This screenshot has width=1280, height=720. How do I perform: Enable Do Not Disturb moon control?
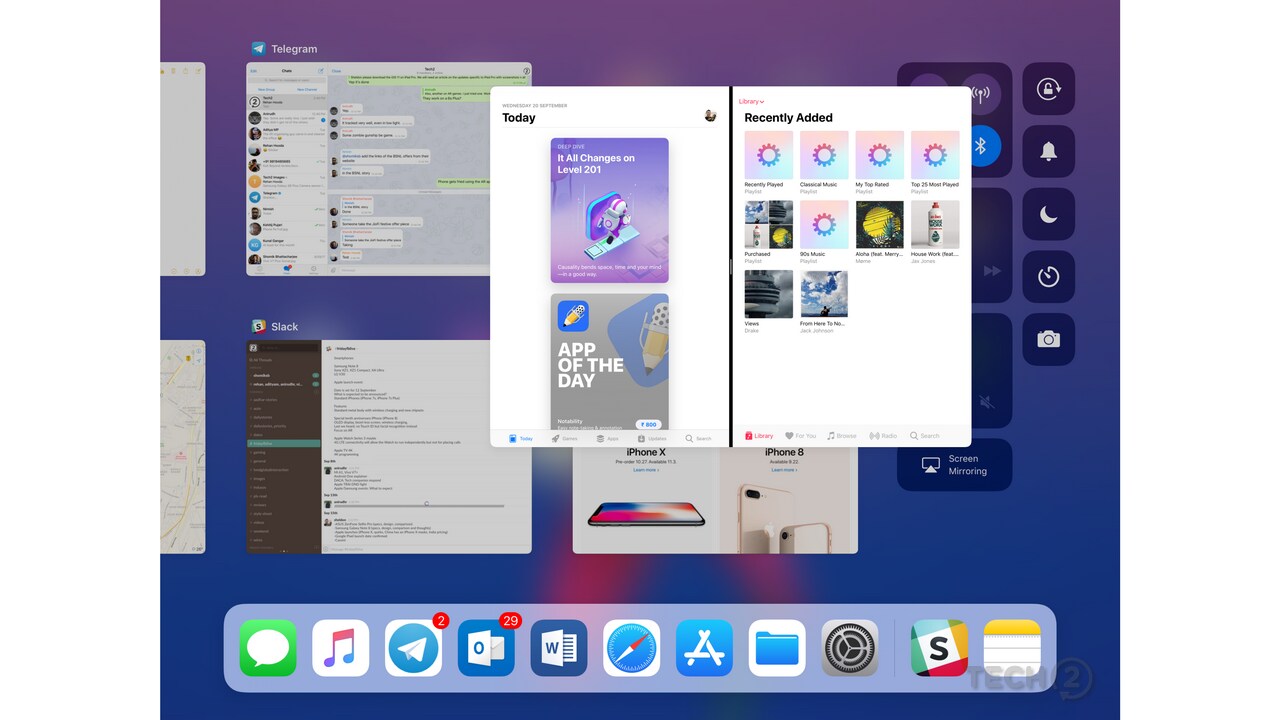1048,214
